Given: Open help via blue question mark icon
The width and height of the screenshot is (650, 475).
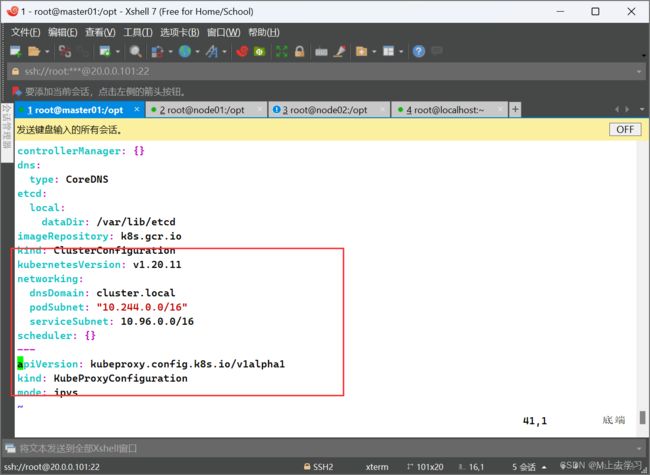Looking at the screenshot, I should pyautogui.click(x=419, y=51).
